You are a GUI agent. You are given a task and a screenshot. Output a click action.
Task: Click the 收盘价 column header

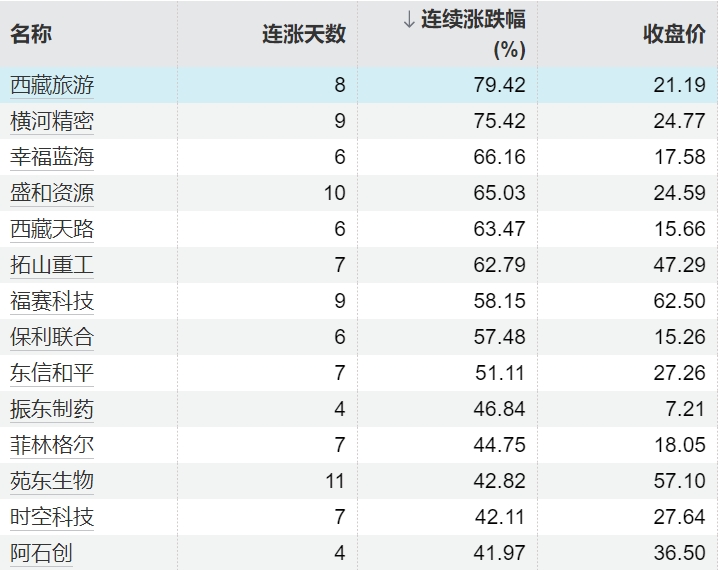673,34
